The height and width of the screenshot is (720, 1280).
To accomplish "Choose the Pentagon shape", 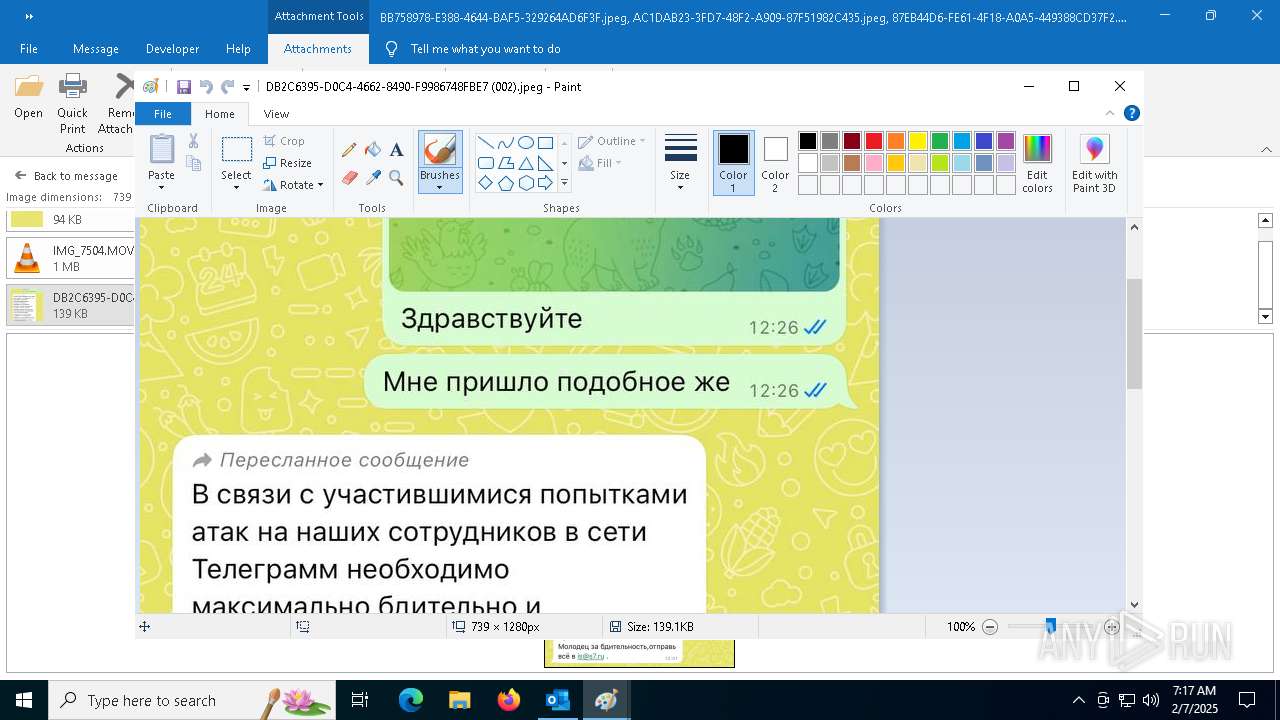I will click(505, 183).
